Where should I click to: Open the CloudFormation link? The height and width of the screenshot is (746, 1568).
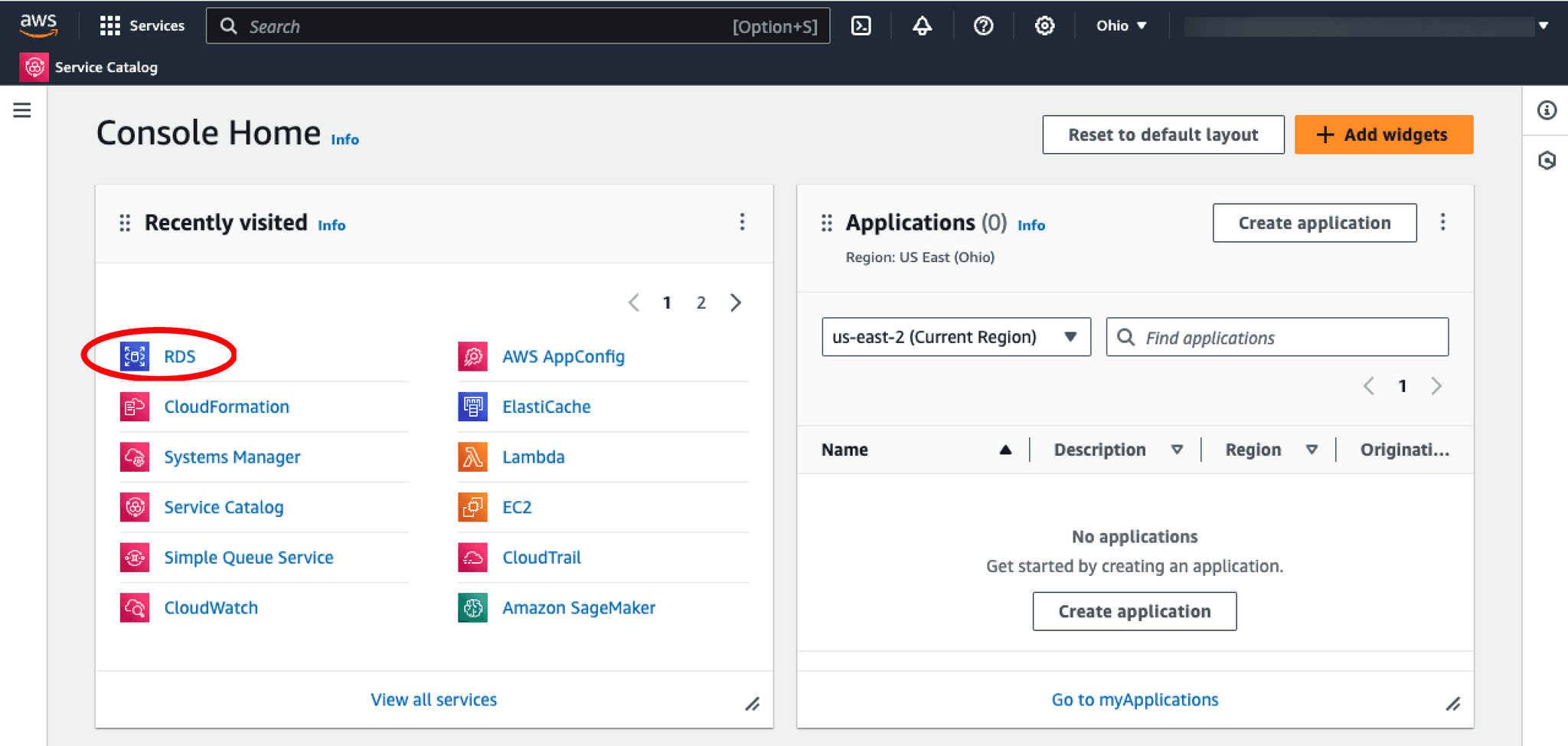tap(227, 407)
